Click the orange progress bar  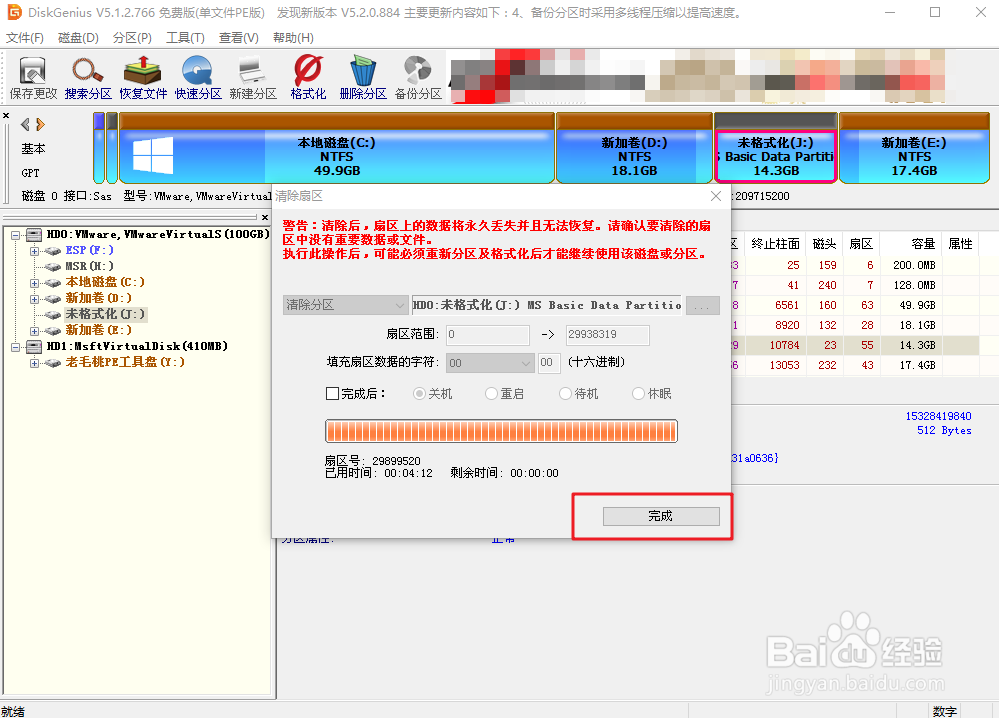[500, 429]
